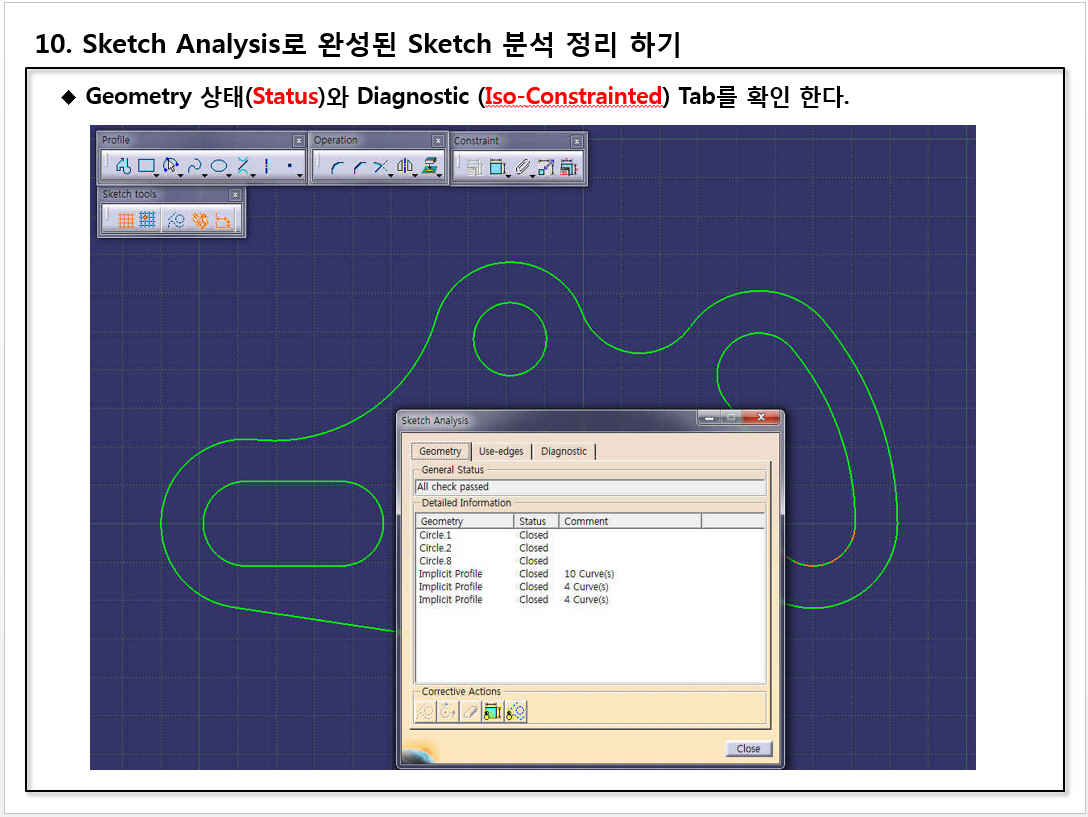Image resolution: width=1088 pixels, height=817 pixels.
Task: Activate the Chamfer tool
Action: [357, 167]
